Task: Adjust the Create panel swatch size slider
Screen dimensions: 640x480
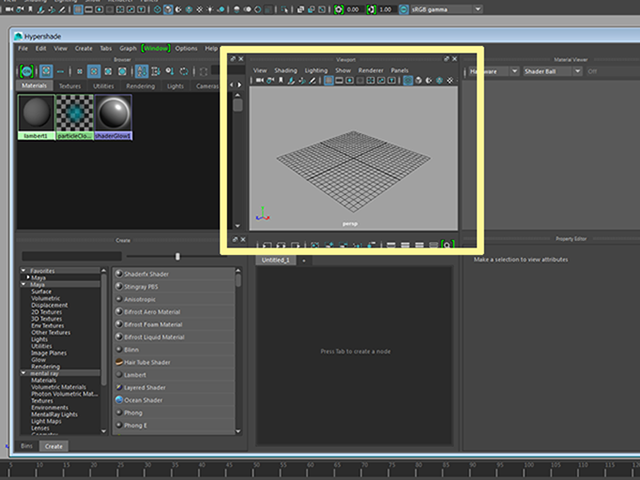Action: (177, 256)
